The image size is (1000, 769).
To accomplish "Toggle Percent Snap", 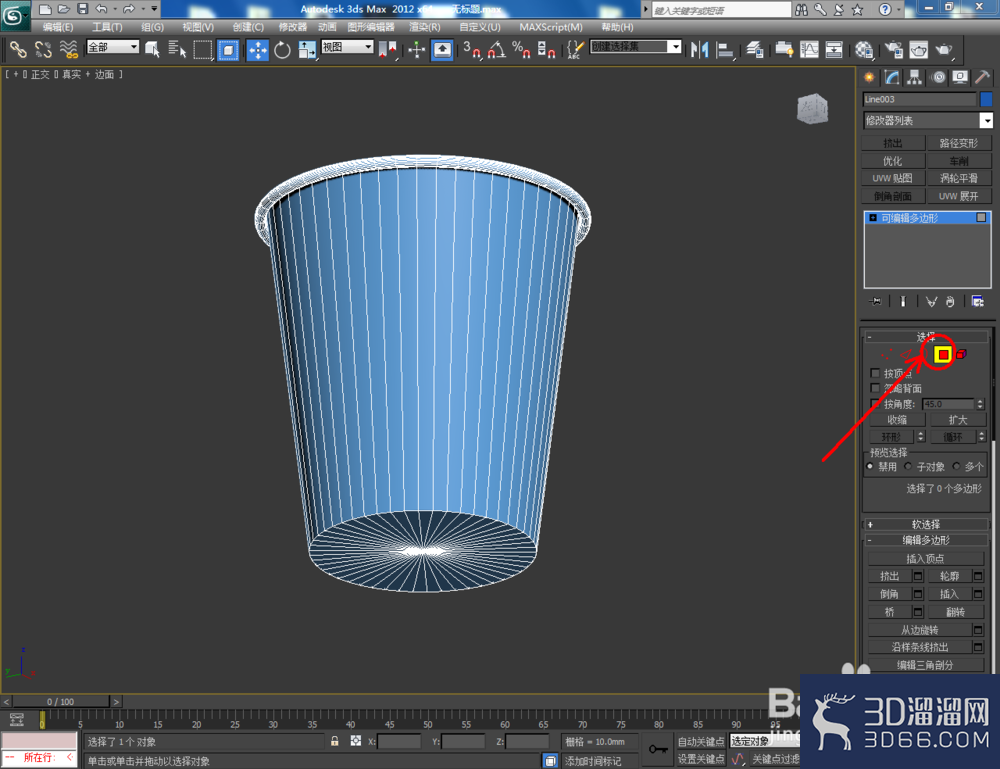I will 522,50.
